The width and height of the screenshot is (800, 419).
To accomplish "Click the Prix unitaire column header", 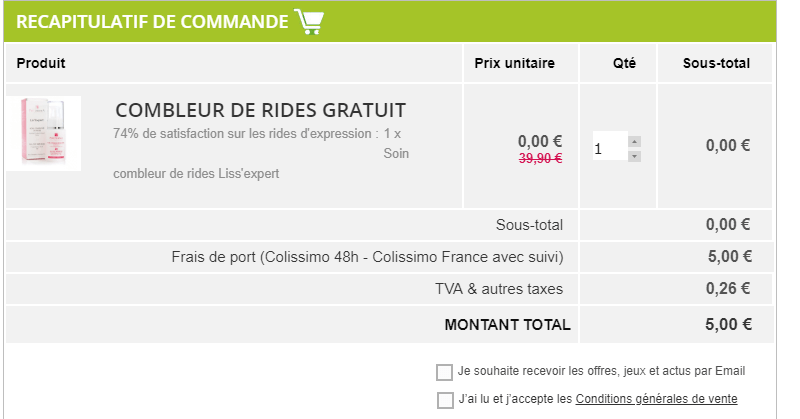I will point(514,64).
